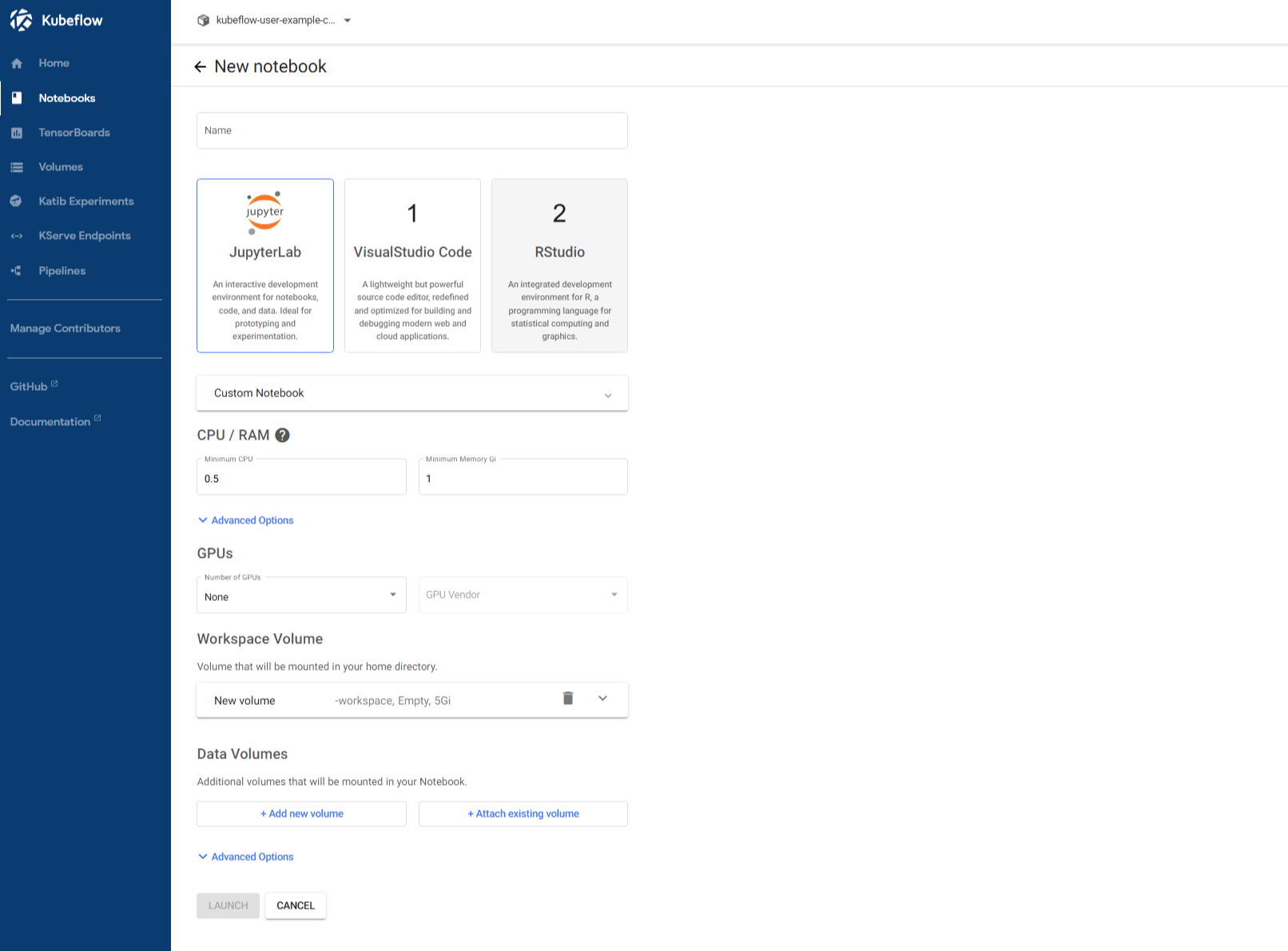Screen dimensions: 1288x951
Task: Expand Advanced Options below Data Volumes
Action: pos(246,857)
